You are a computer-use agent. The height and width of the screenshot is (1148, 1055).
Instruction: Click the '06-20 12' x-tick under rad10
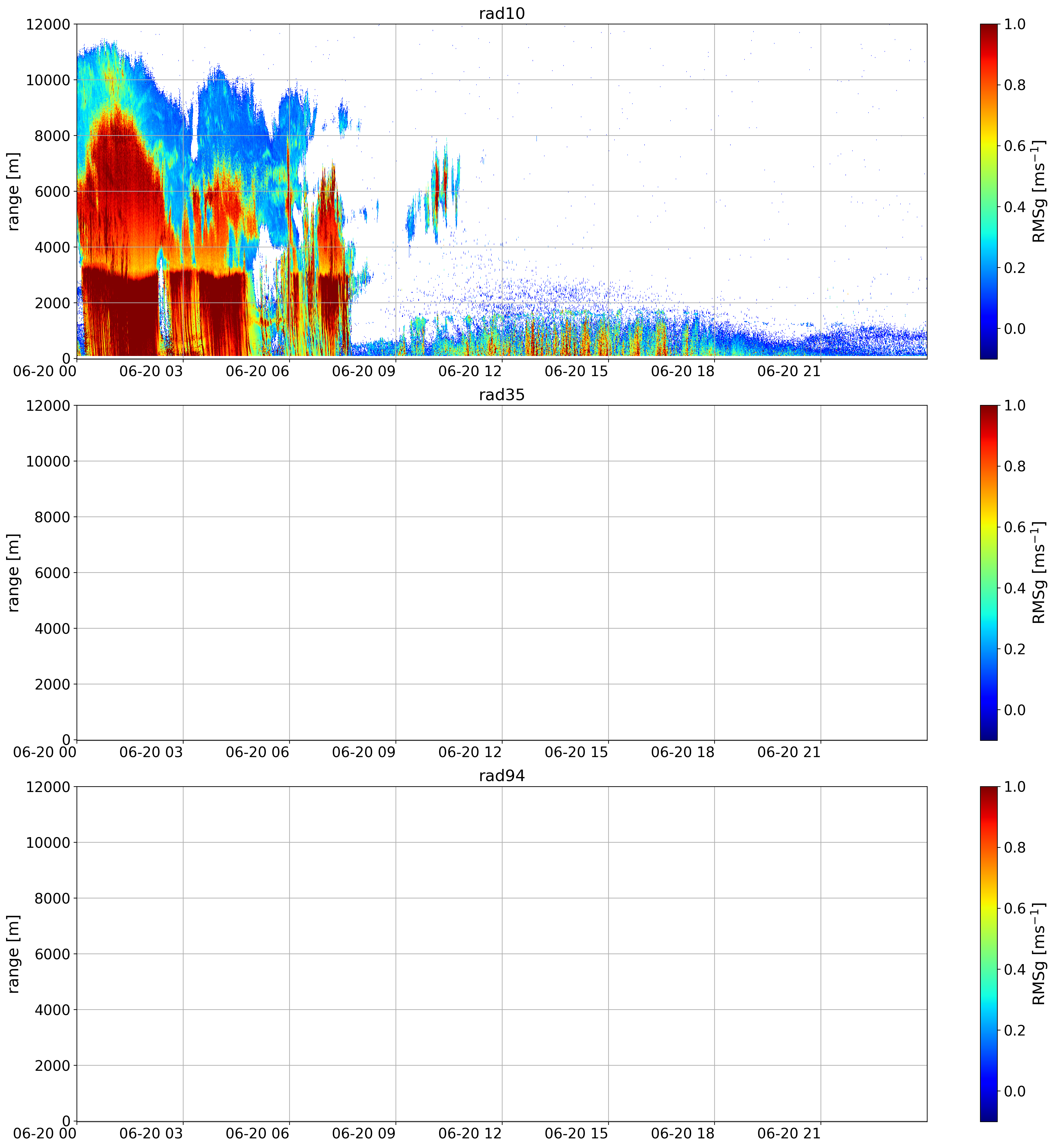pyautogui.click(x=470, y=371)
